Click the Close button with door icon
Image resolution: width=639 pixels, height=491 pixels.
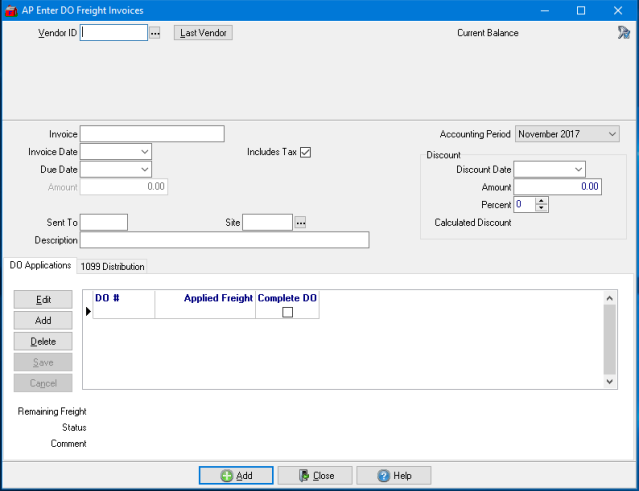314,476
